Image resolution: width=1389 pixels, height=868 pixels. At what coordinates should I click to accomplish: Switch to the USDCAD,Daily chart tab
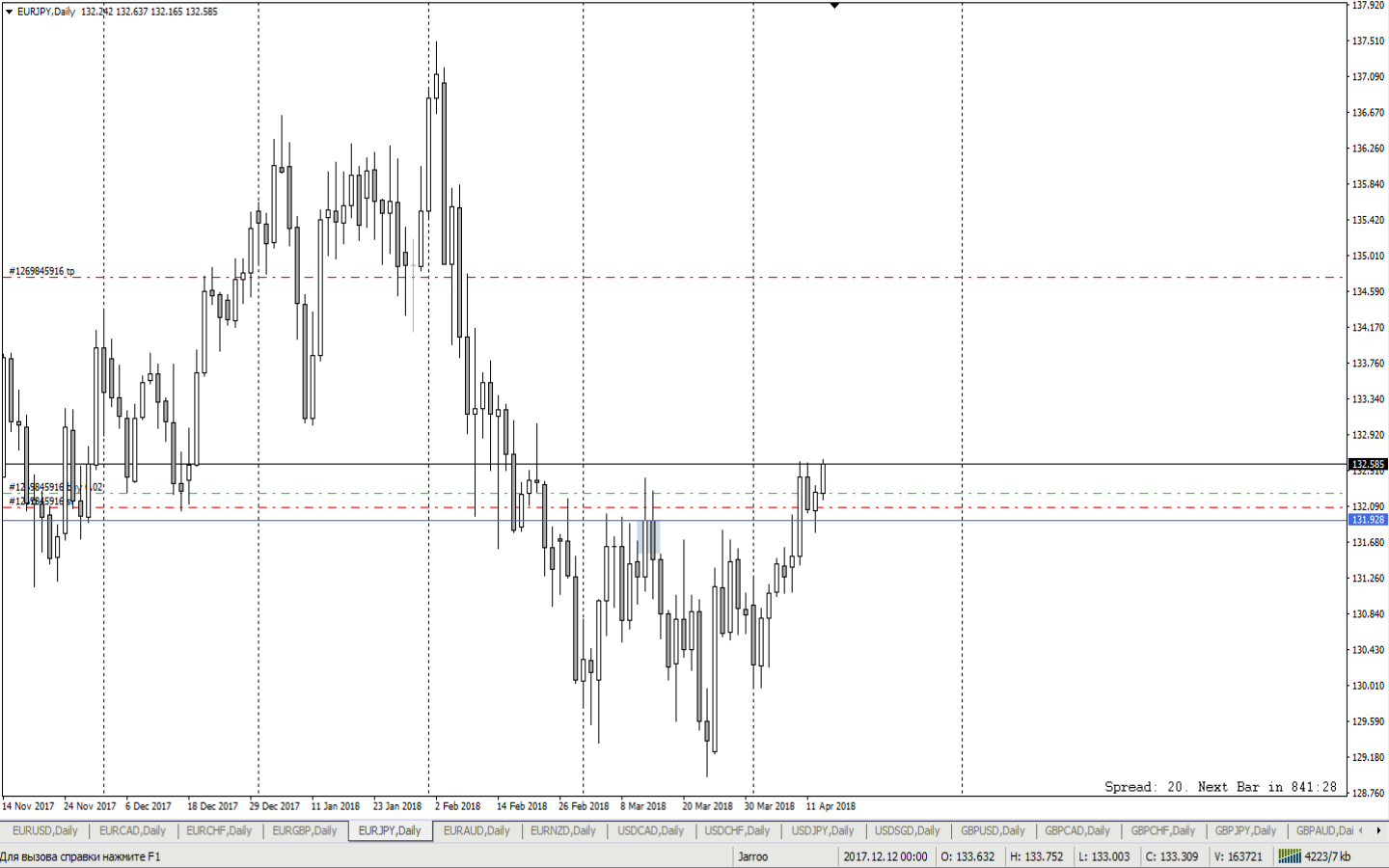pos(650,830)
